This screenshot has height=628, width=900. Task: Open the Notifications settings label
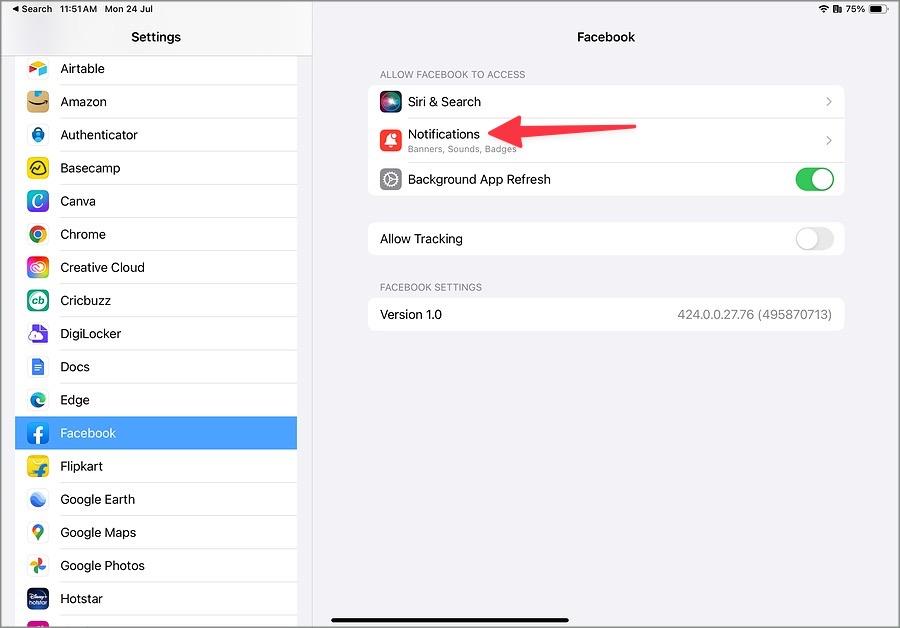pos(444,134)
